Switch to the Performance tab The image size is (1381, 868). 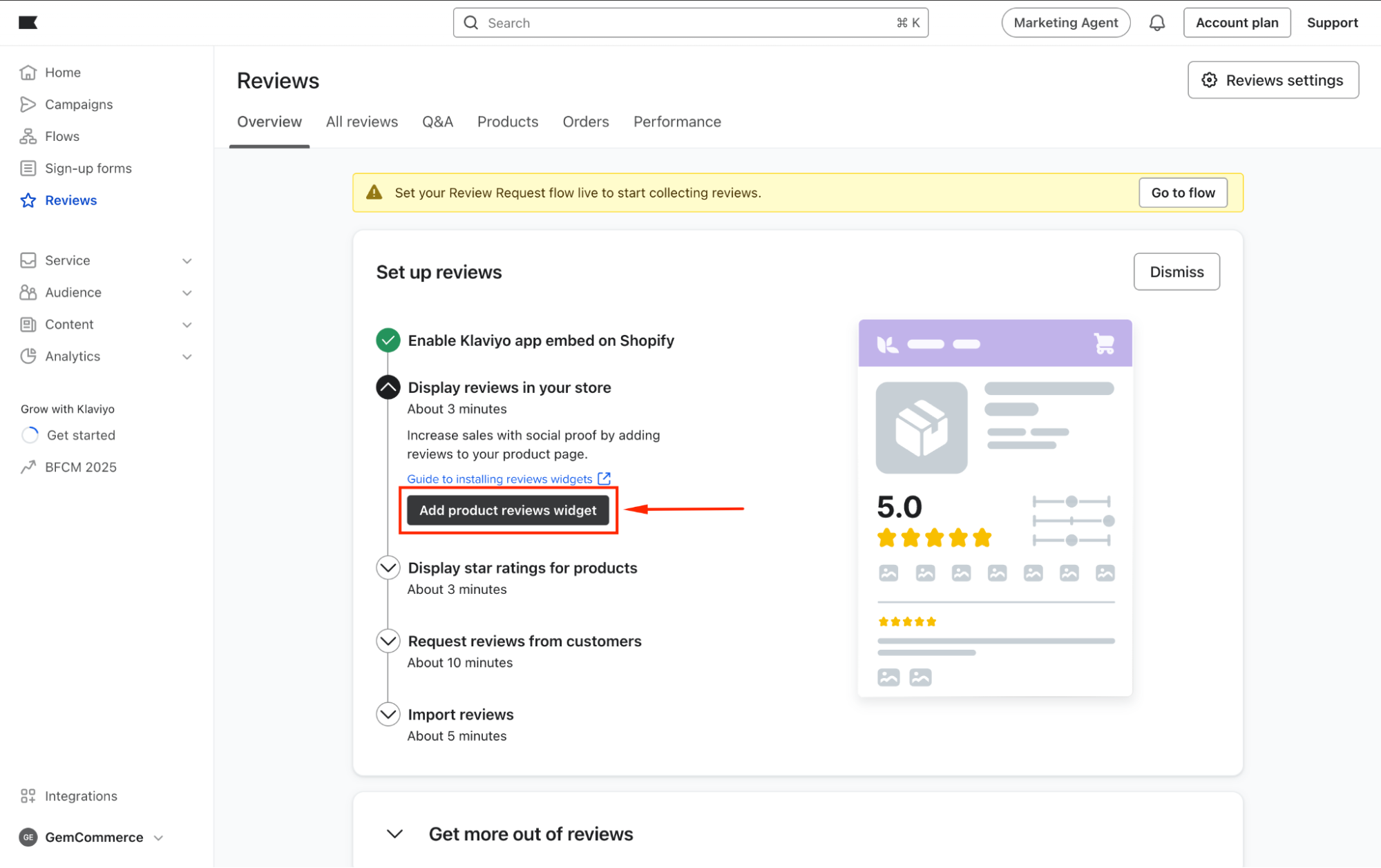tap(676, 122)
